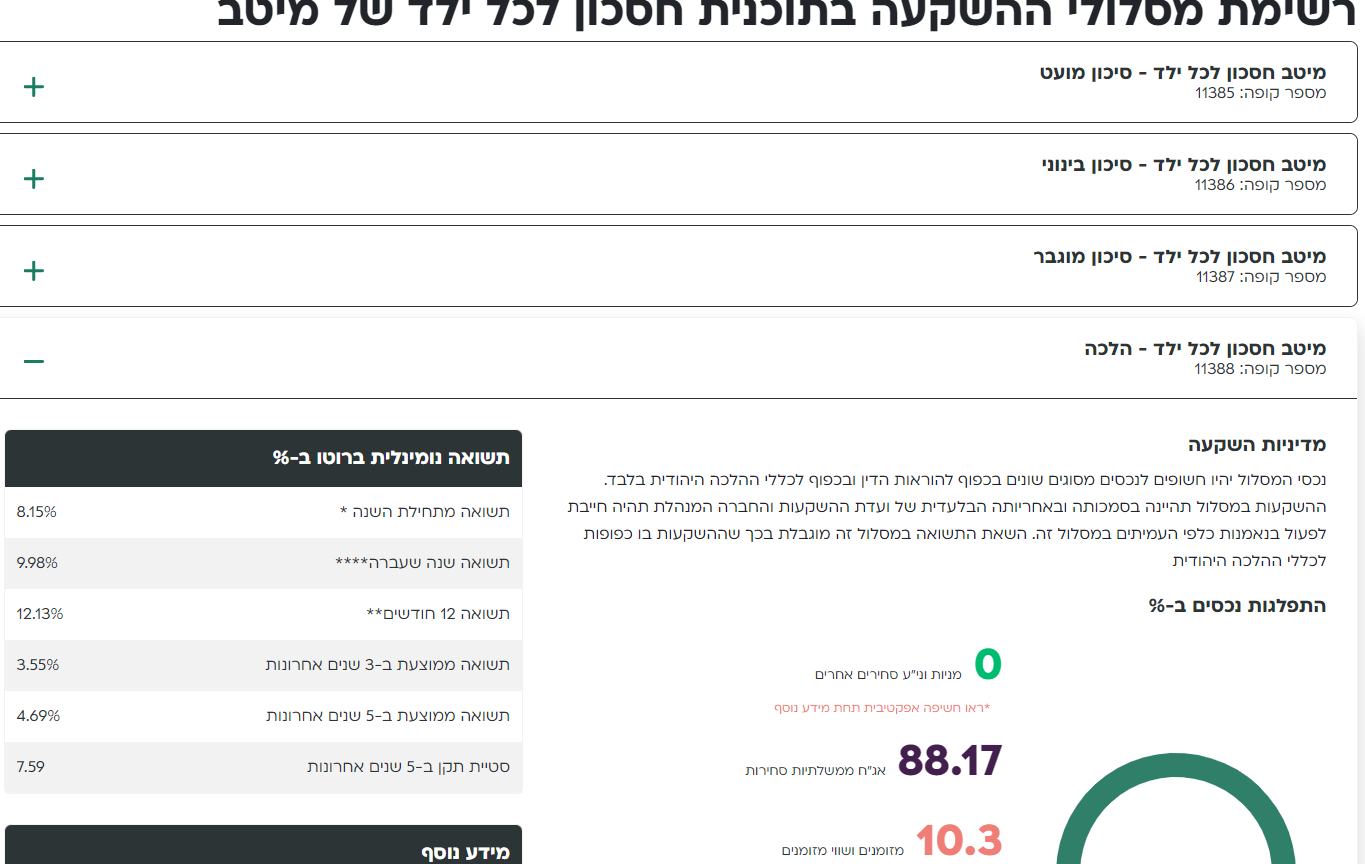The image size is (1365, 864).
Task: Collapse the הלכה track with minus icon
Action: point(34,361)
